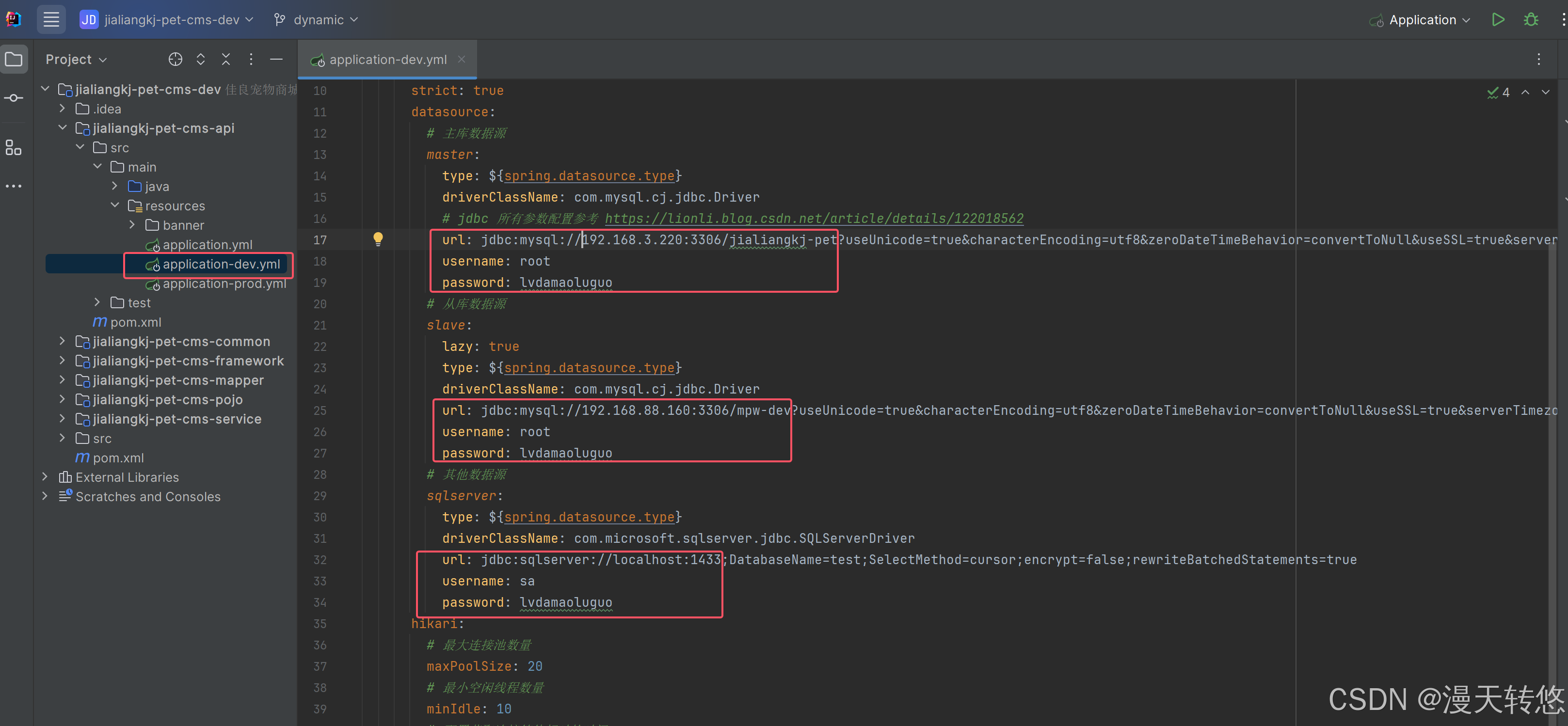Open the dynamic git branch dropdown

[x=317, y=19]
